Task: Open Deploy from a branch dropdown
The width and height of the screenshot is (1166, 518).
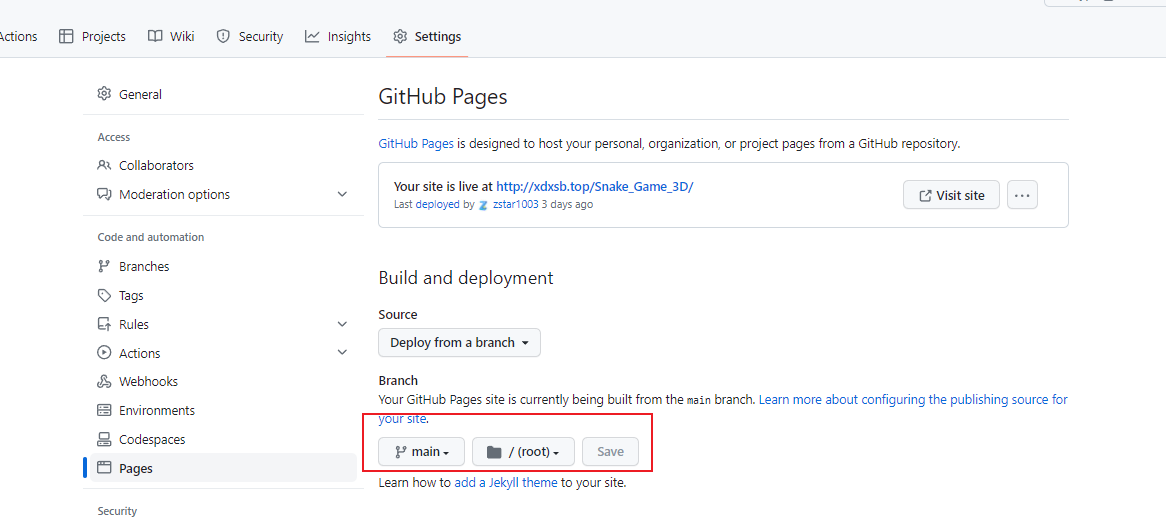Action: [460, 343]
